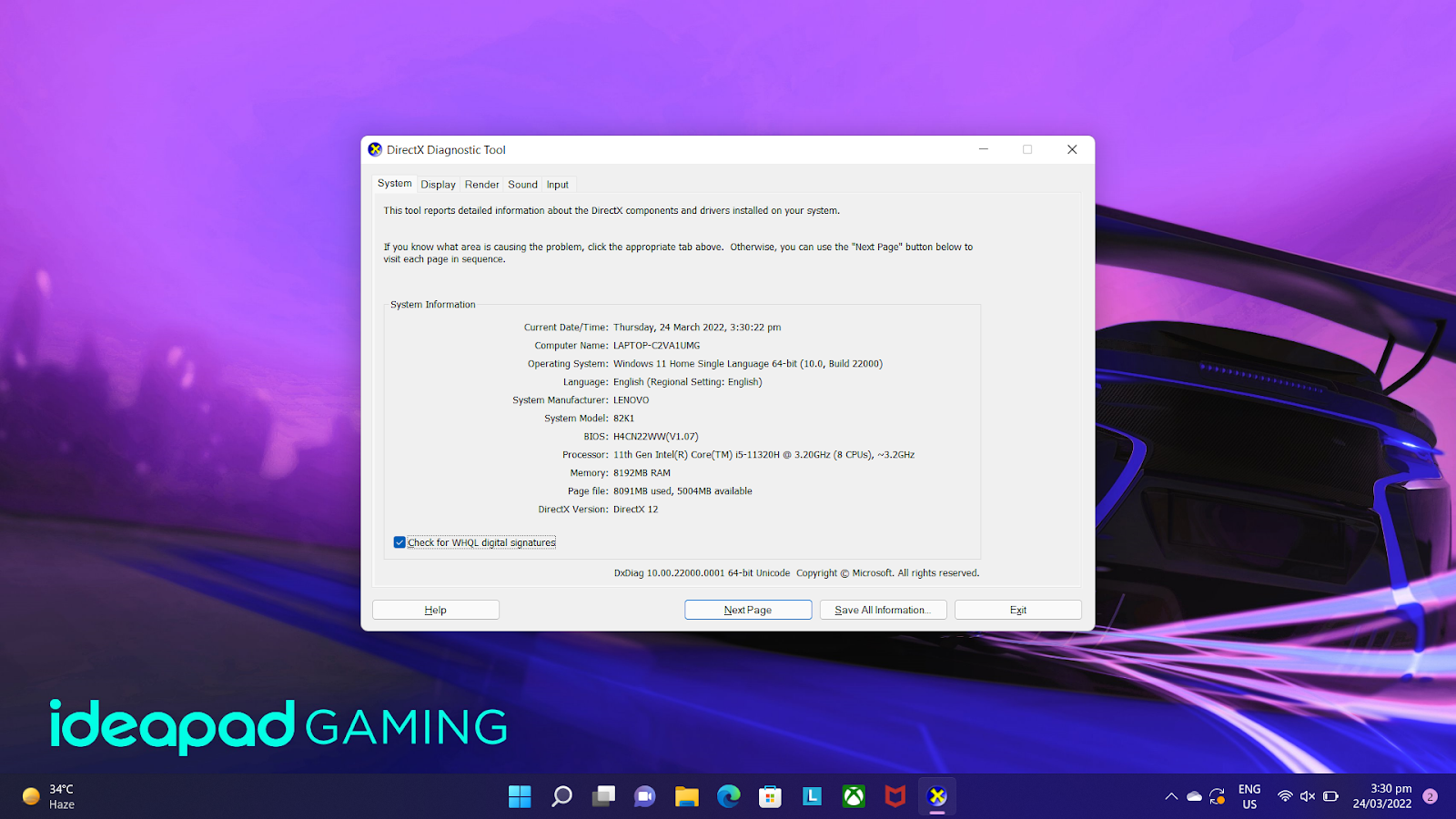Open the notification count badge
The width and height of the screenshot is (1456, 819).
tap(1430, 796)
